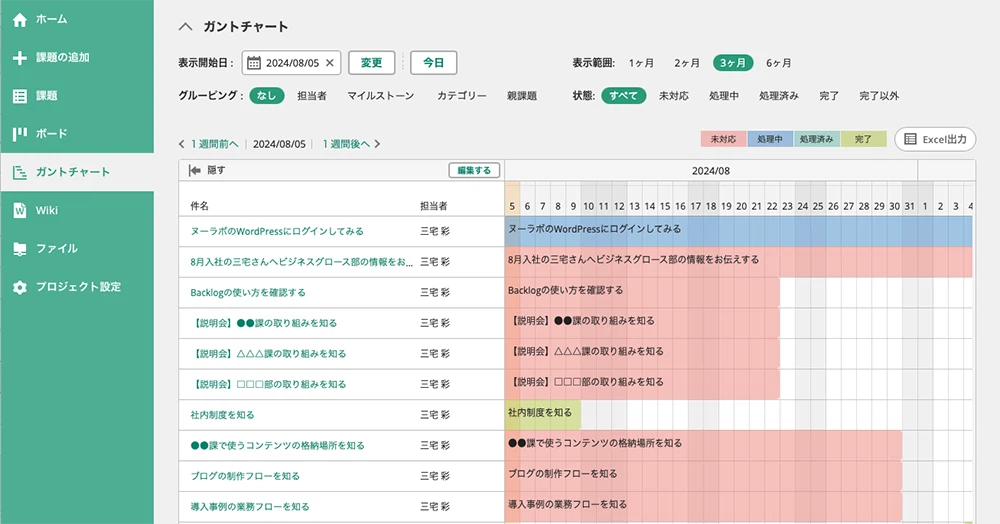Group issues by 担当者

(311, 96)
